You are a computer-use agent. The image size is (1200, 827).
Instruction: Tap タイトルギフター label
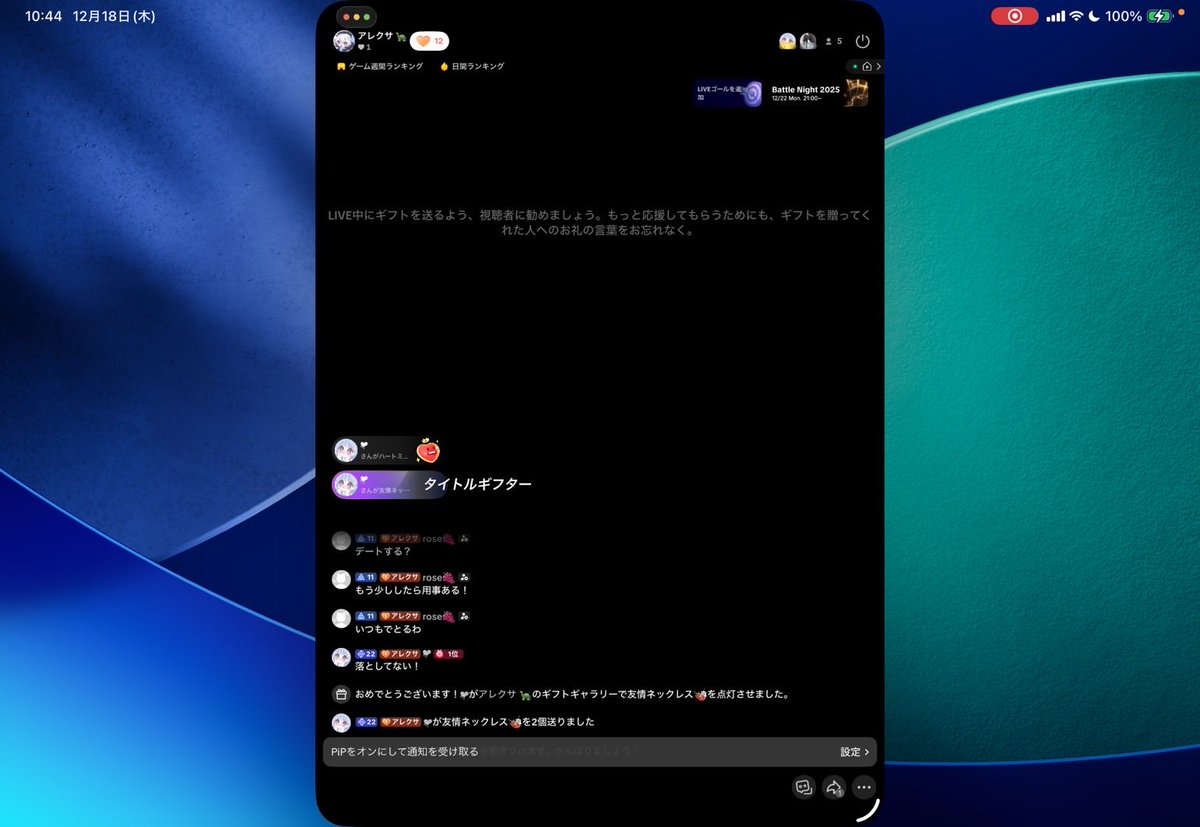[x=477, y=484]
